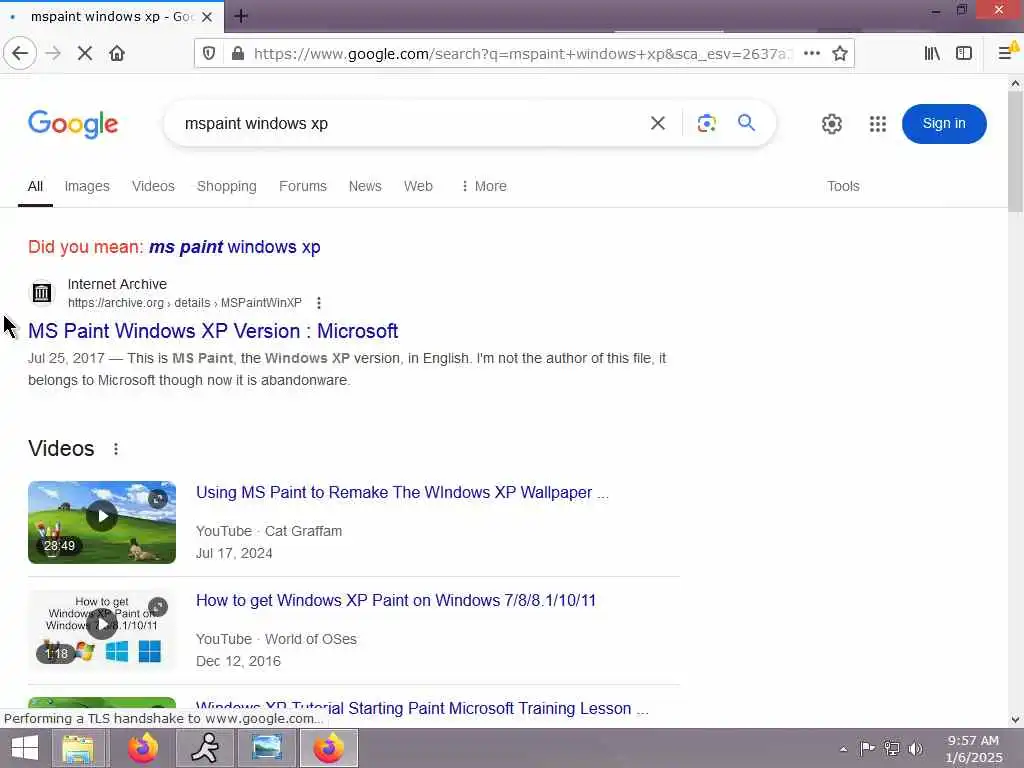Follow the 'ms paint windows xp' suggestion
Viewport: 1024px width, 768px height.
[234, 247]
